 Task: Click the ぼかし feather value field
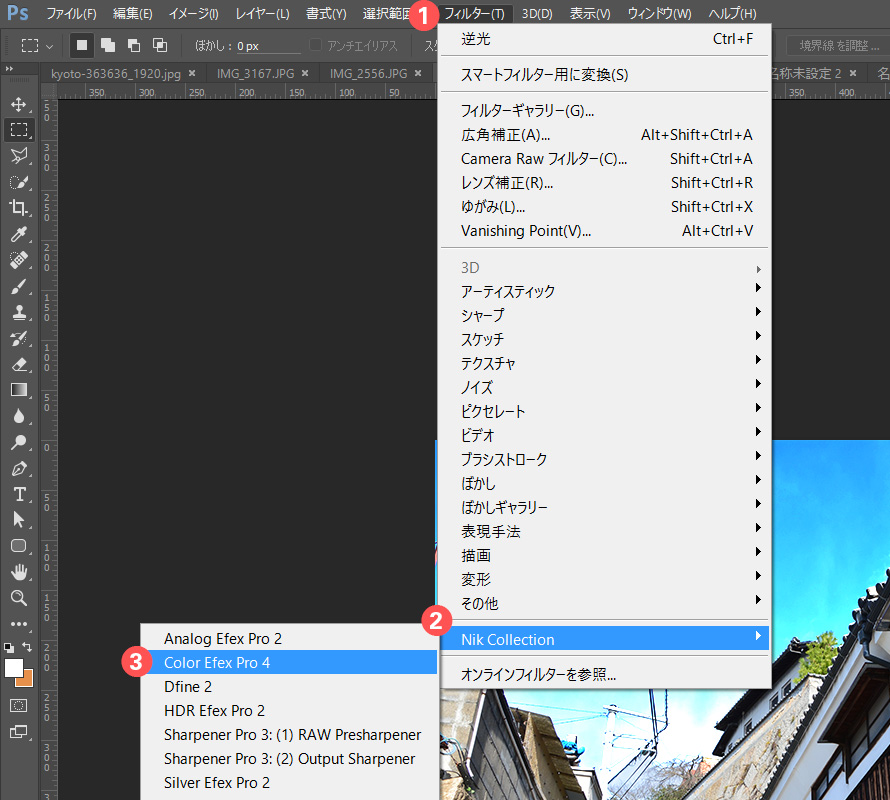pyautogui.click(x=268, y=46)
